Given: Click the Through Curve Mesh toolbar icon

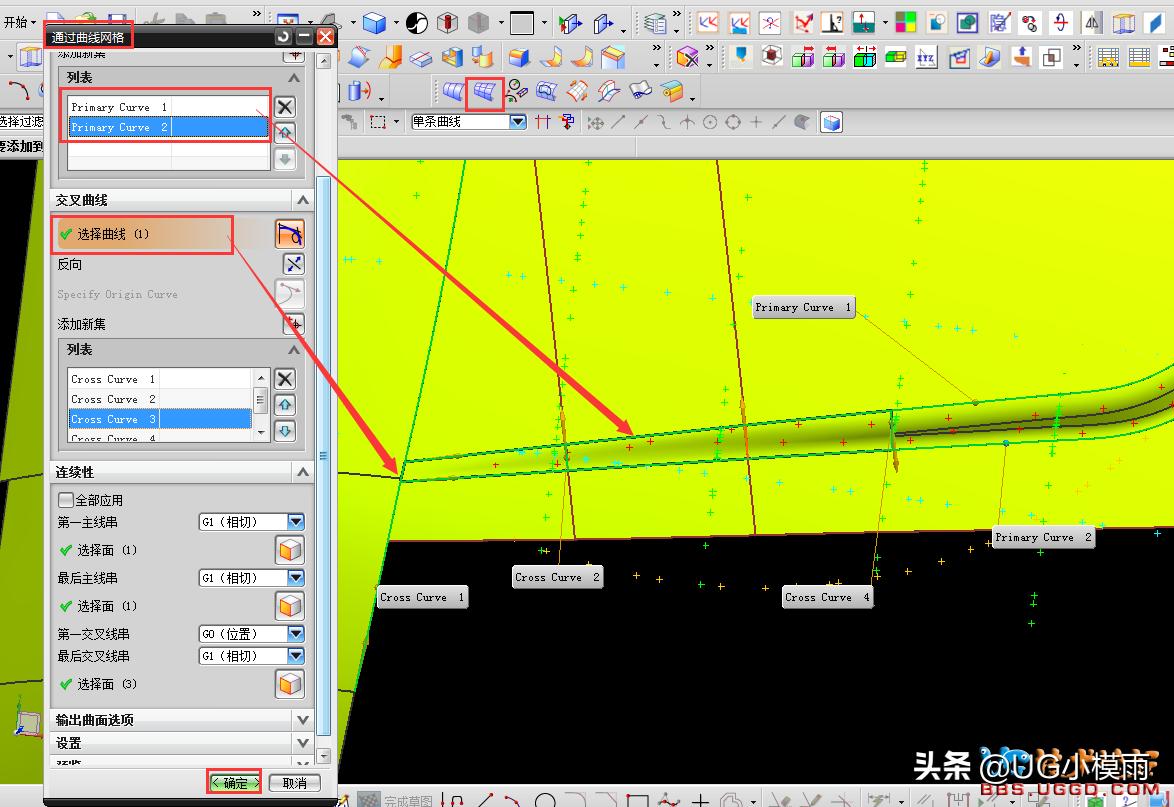Looking at the screenshot, I should coord(485,92).
